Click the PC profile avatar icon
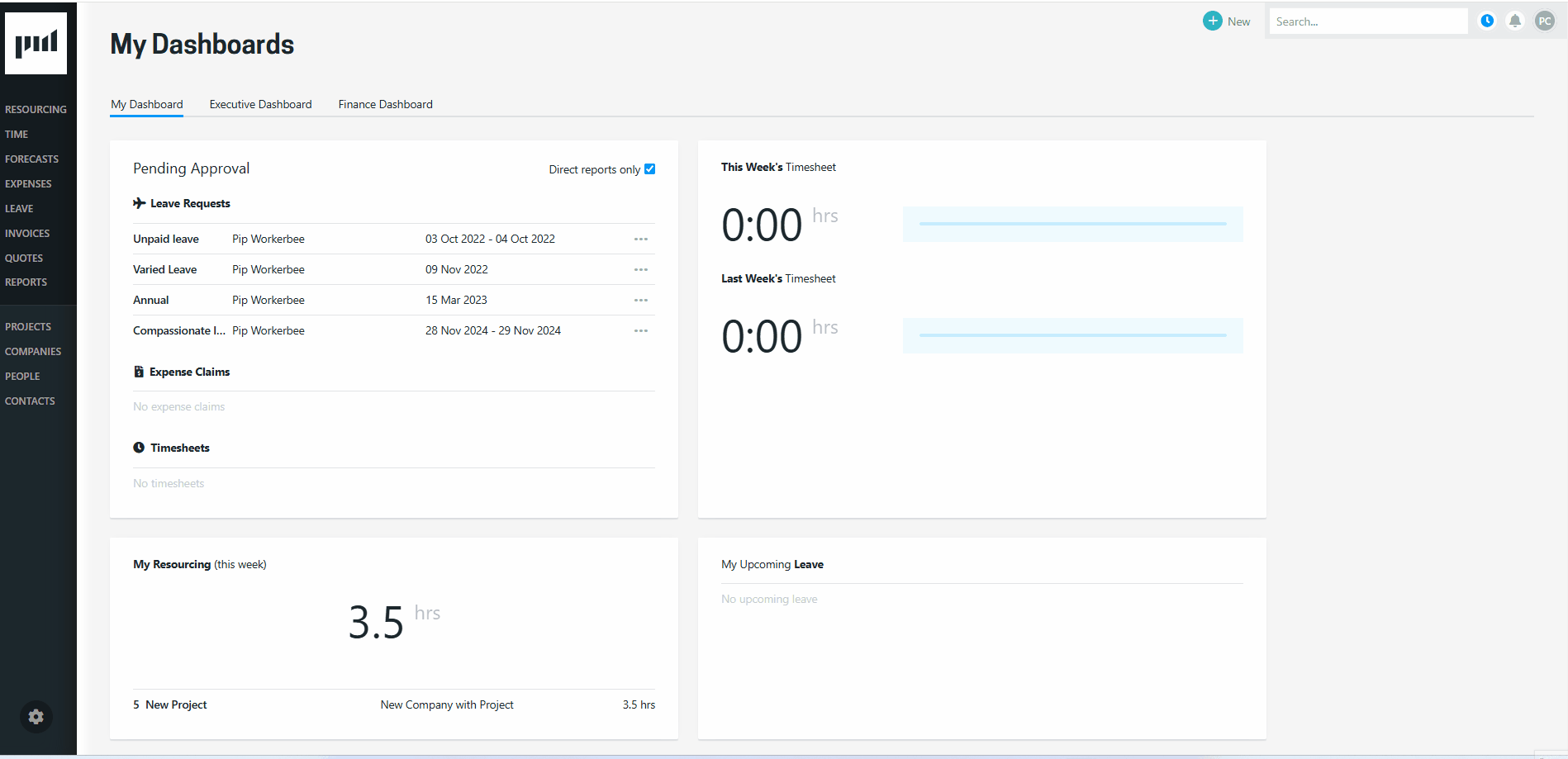 [1545, 21]
